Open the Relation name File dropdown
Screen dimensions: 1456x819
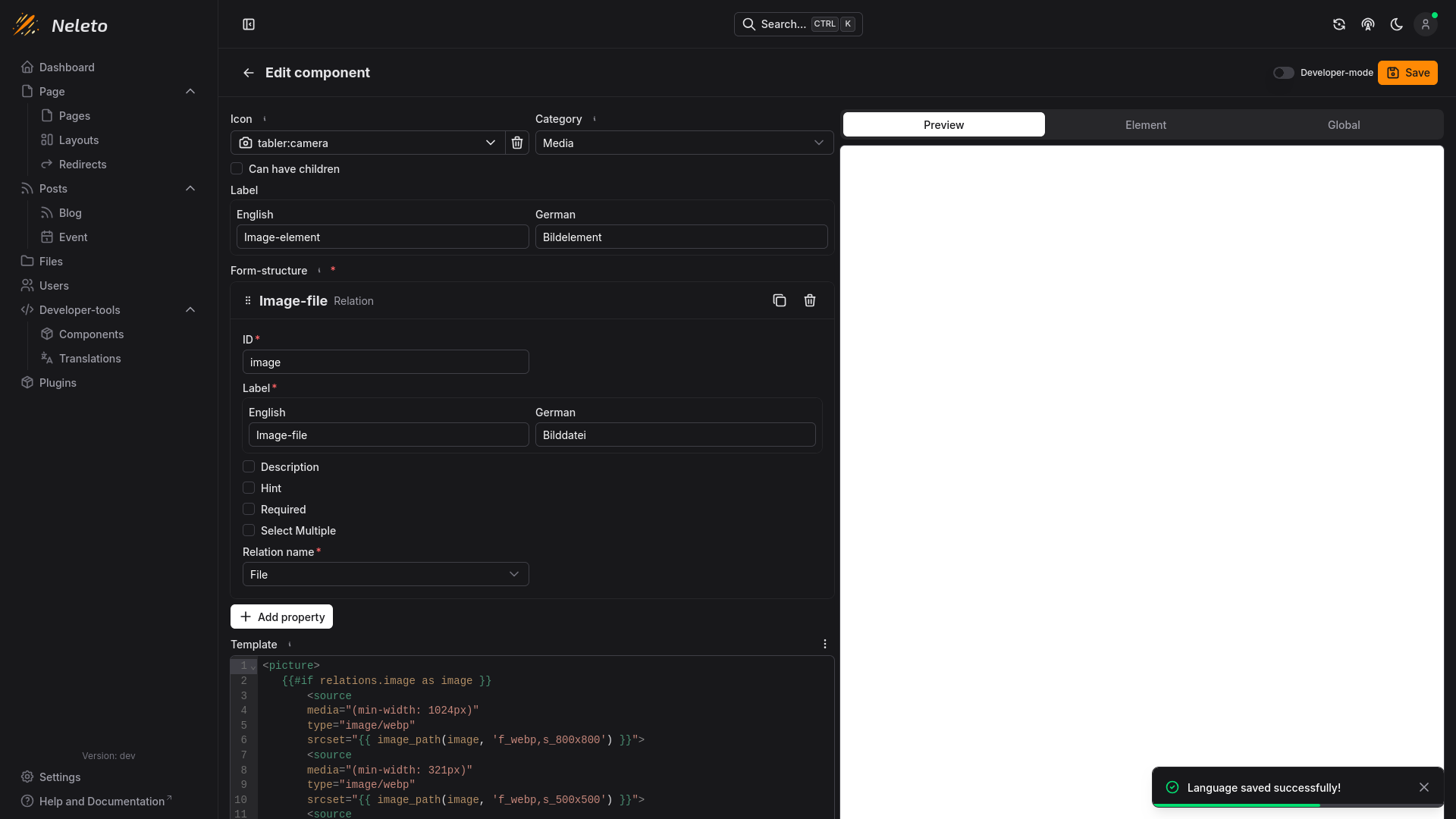pos(385,574)
